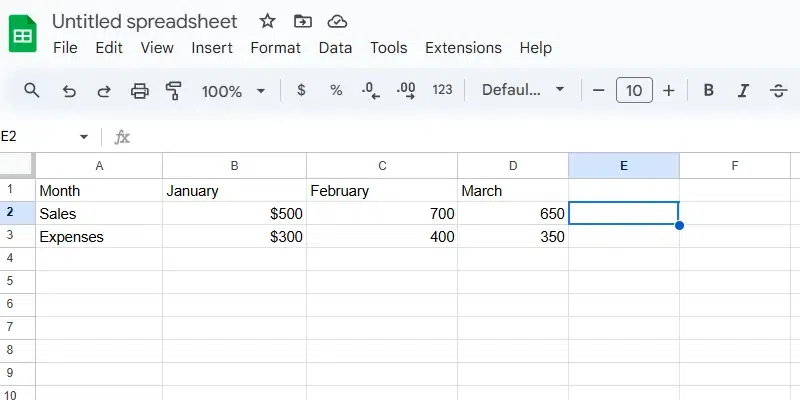Toggle strikethrough formatting
The image size is (800, 400).
click(778, 91)
